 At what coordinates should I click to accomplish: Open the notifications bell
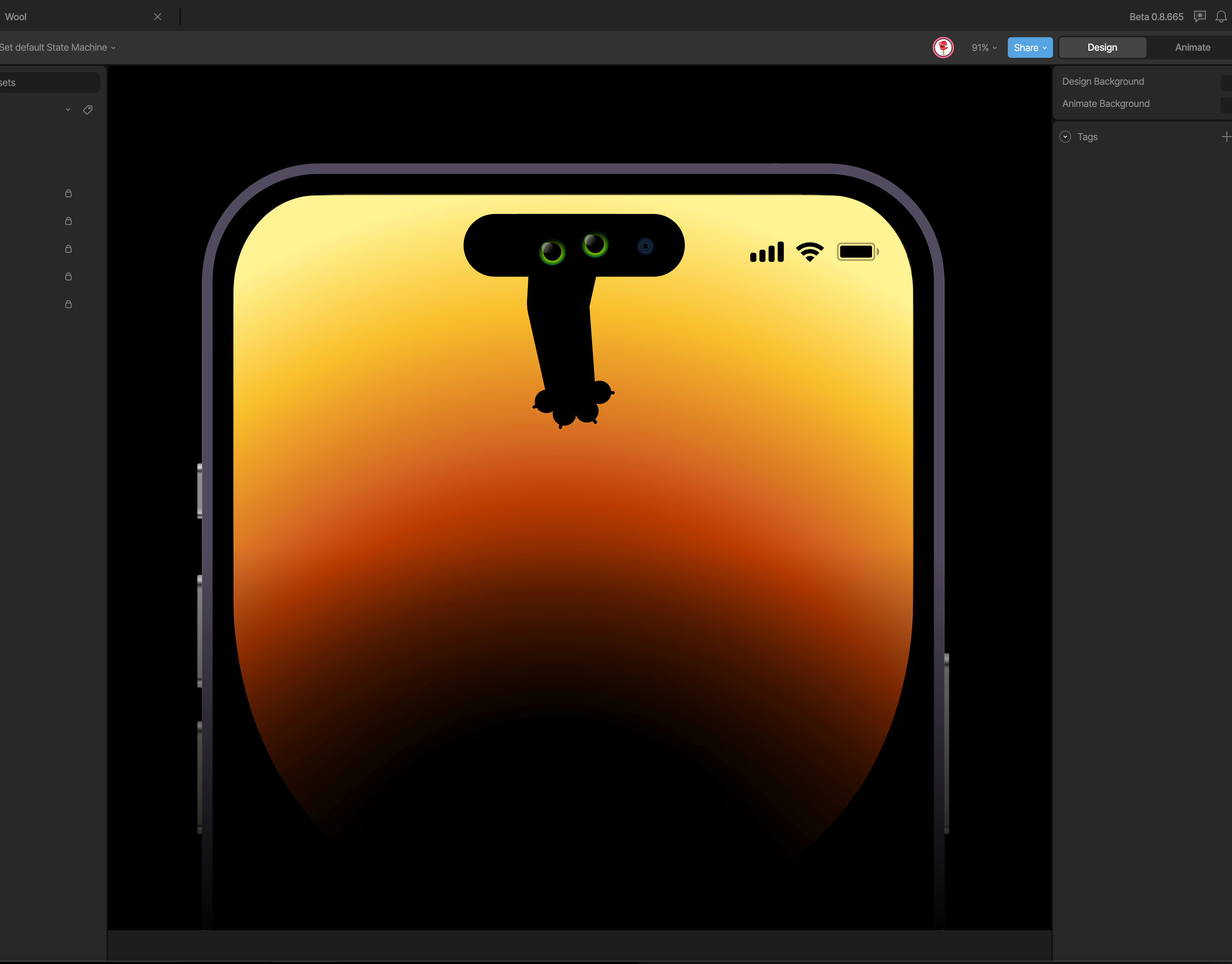(x=1221, y=16)
